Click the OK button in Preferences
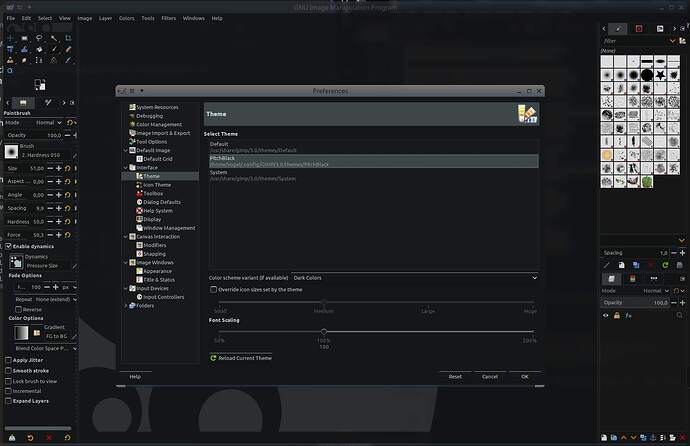Viewport: 690px width, 446px height. [524, 377]
